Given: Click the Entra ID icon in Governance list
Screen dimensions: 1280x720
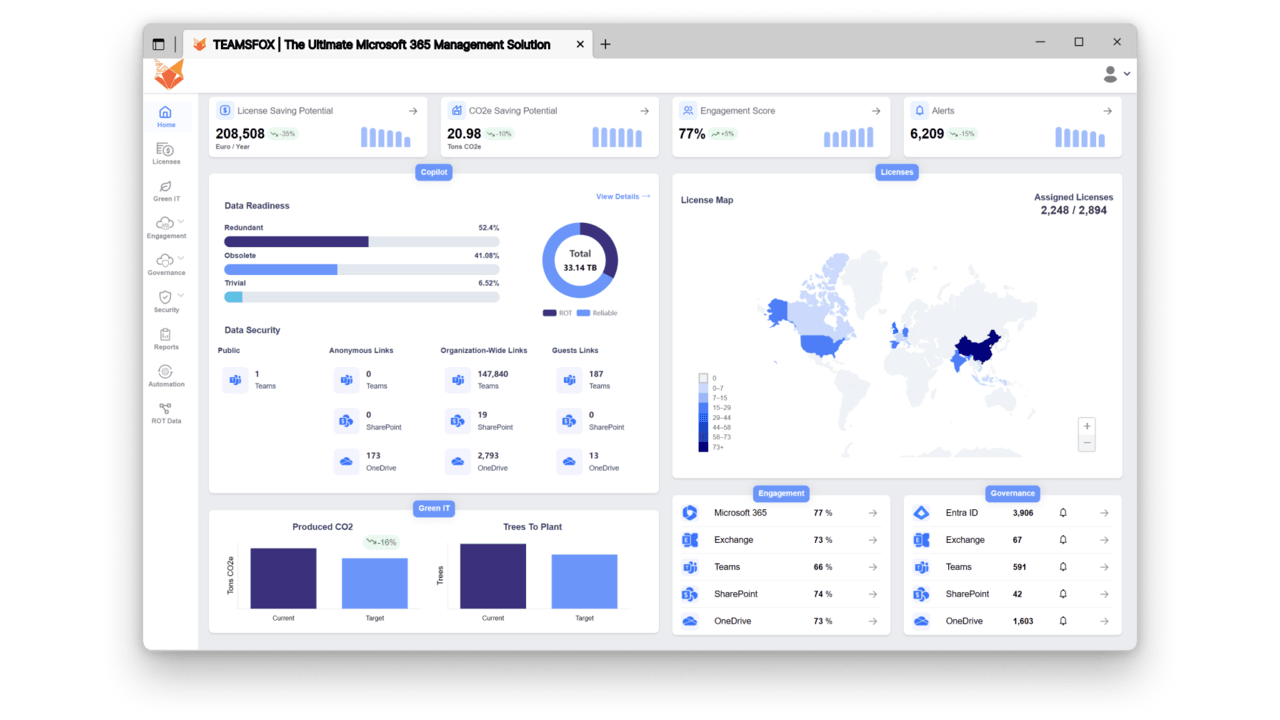Looking at the screenshot, I should click(x=921, y=513).
